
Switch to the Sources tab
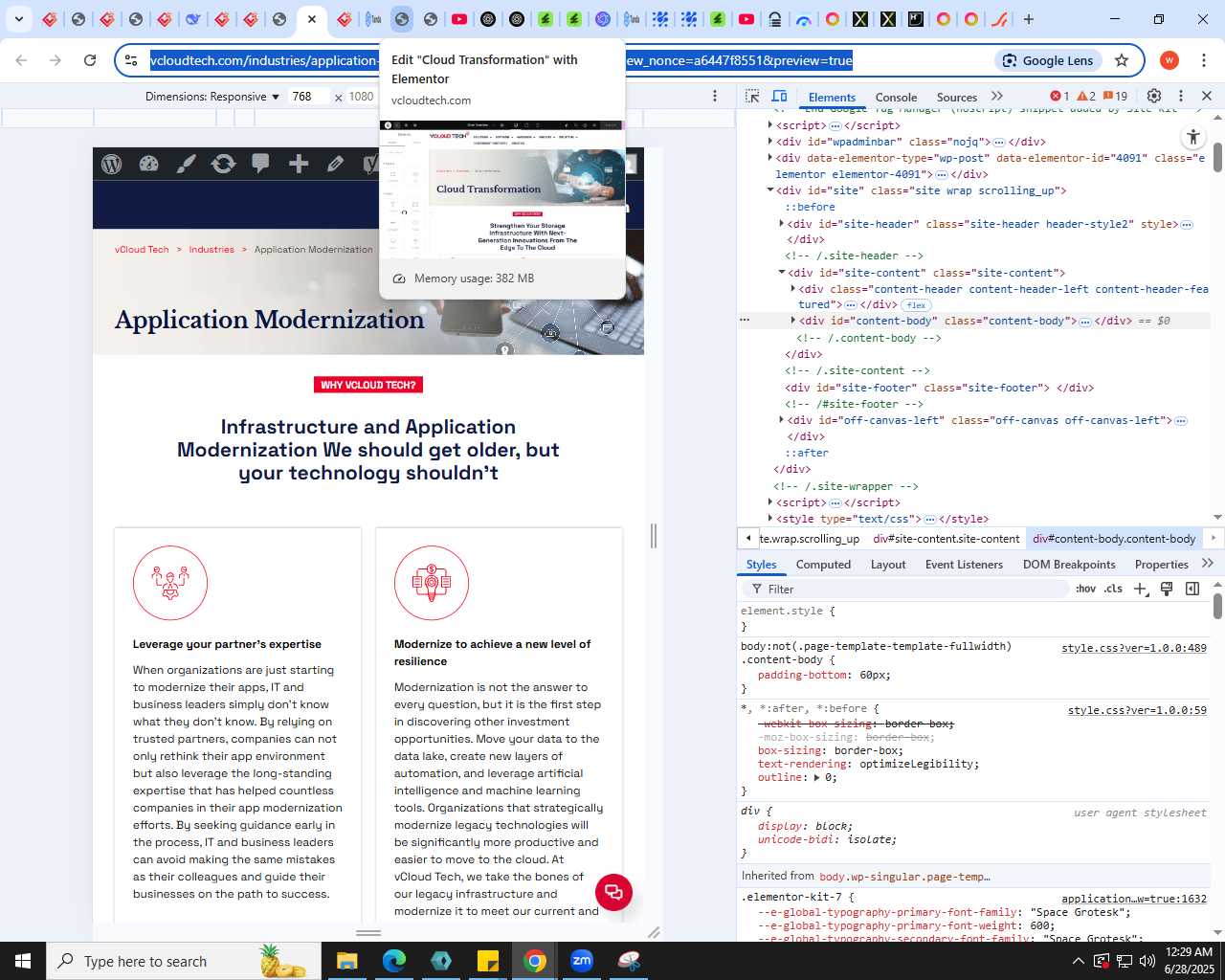957,97
